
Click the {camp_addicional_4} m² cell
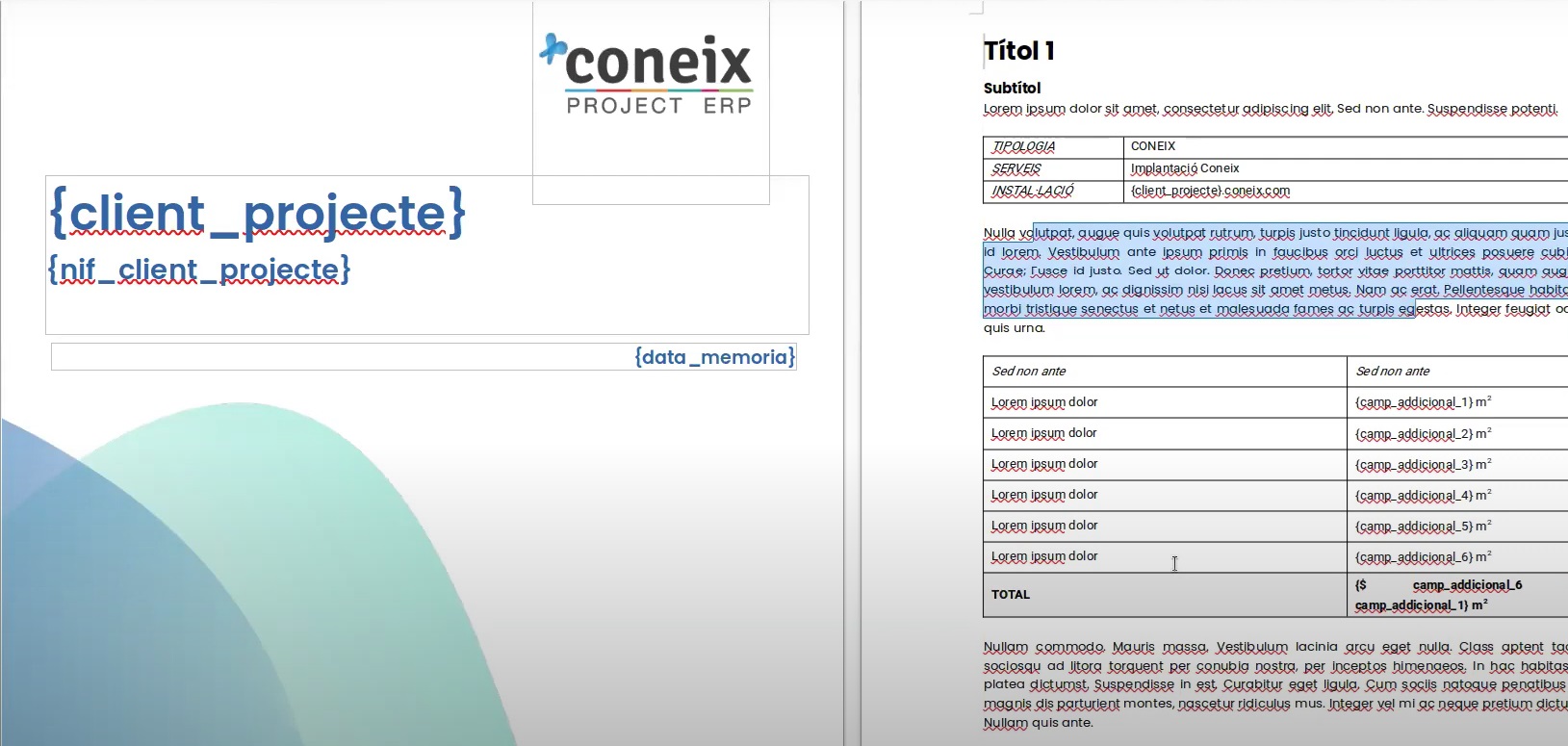[x=1457, y=495]
